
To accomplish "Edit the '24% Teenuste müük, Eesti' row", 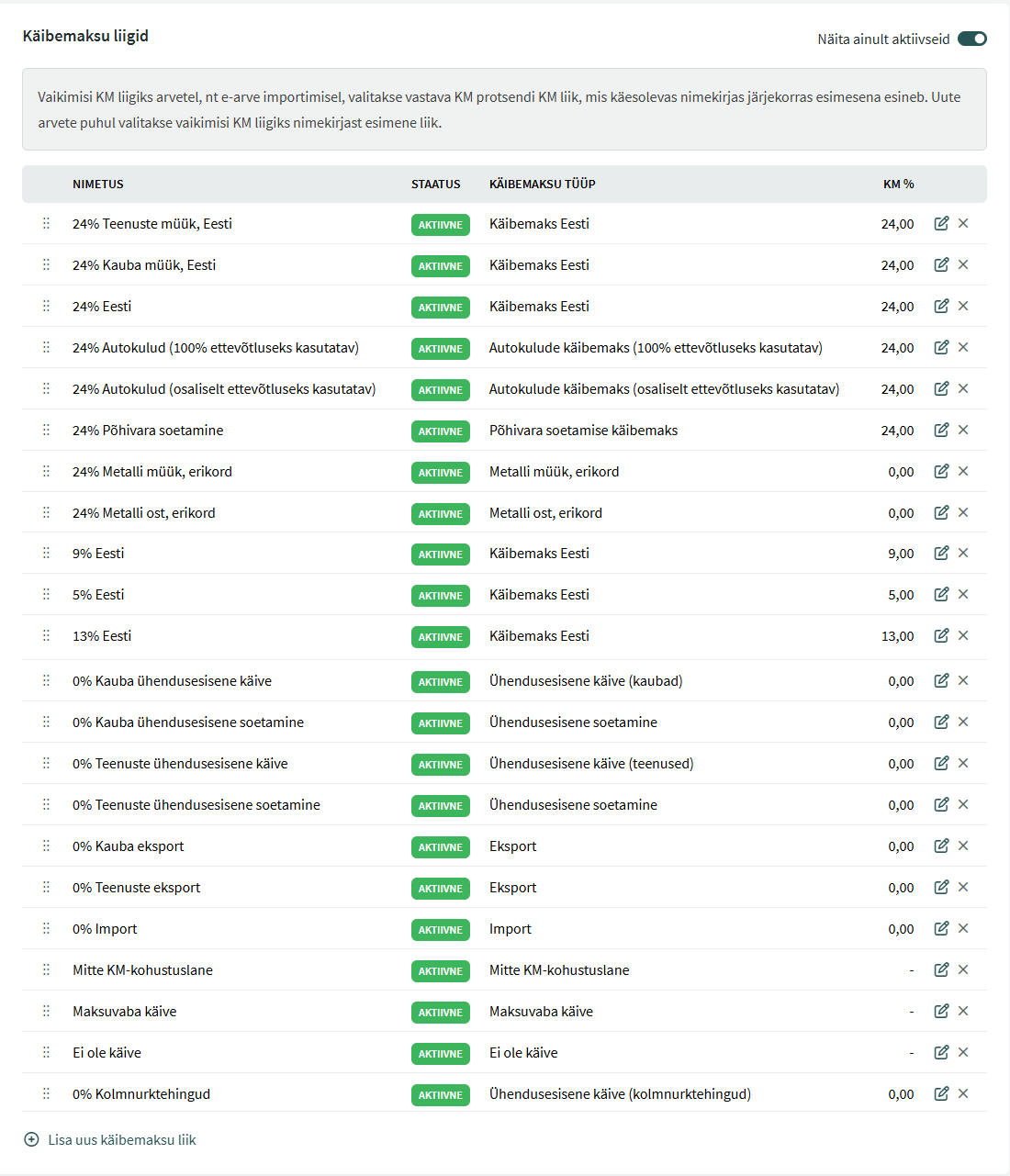I will (x=941, y=224).
